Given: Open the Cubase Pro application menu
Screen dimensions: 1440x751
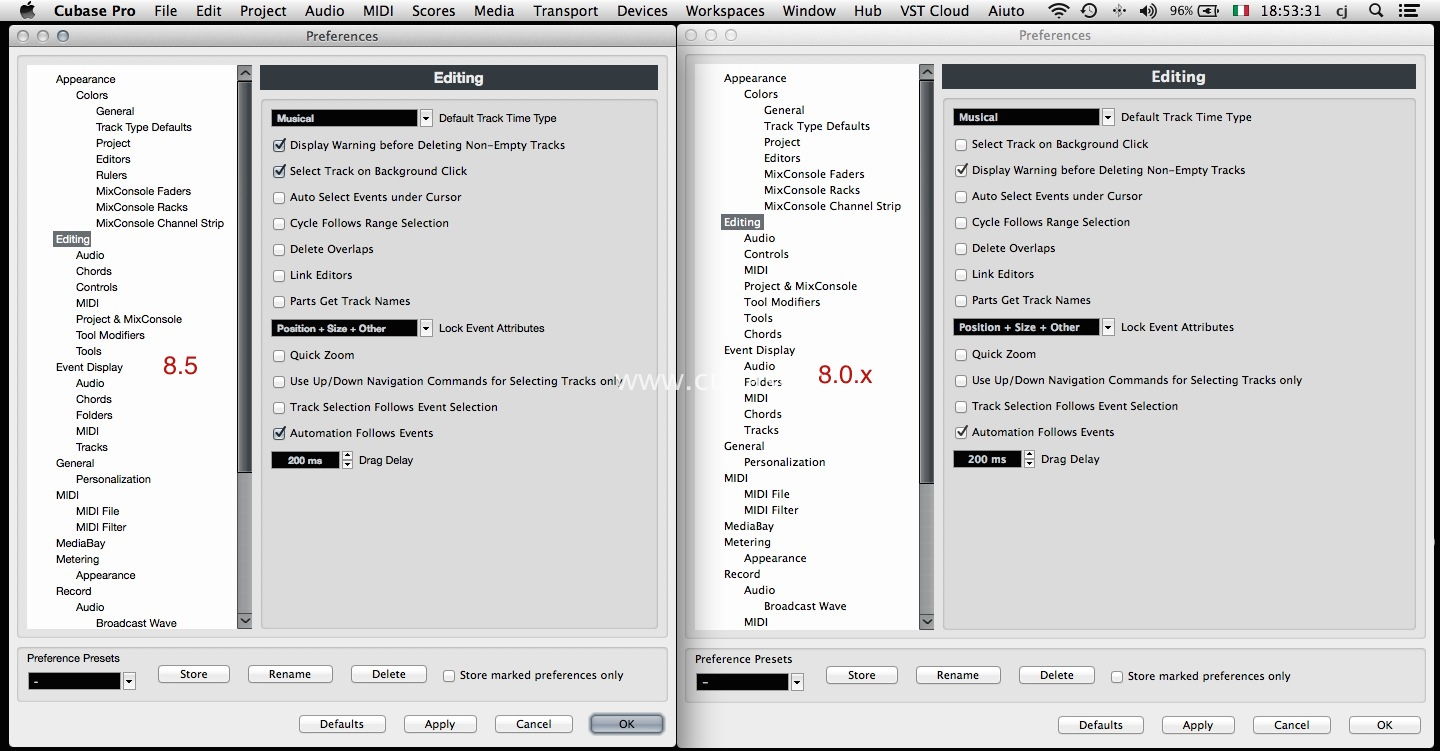Looking at the screenshot, I should pos(93,11).
